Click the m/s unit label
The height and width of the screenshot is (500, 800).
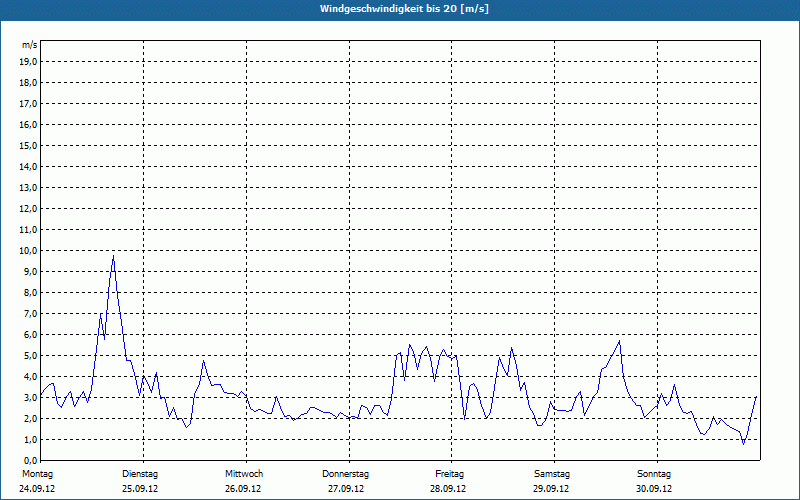coord(30,45)
